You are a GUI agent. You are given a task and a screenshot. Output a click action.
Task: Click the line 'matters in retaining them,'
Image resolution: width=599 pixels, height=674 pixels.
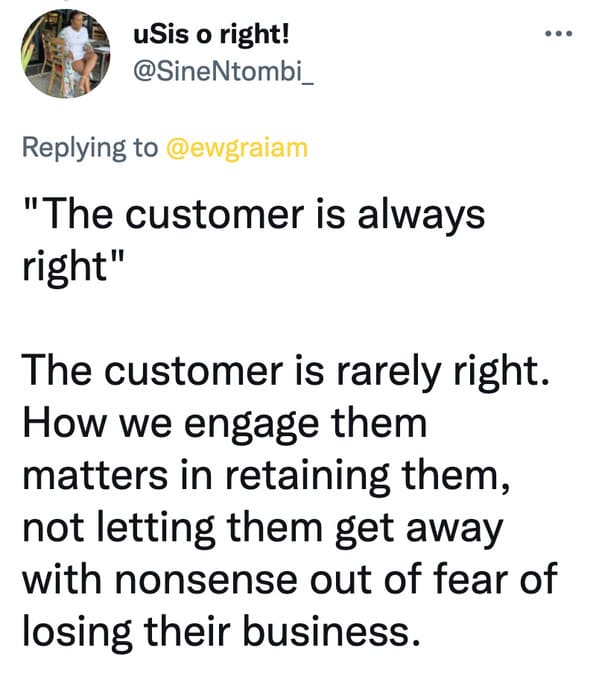pyautogui.click(x=266, y=475)
